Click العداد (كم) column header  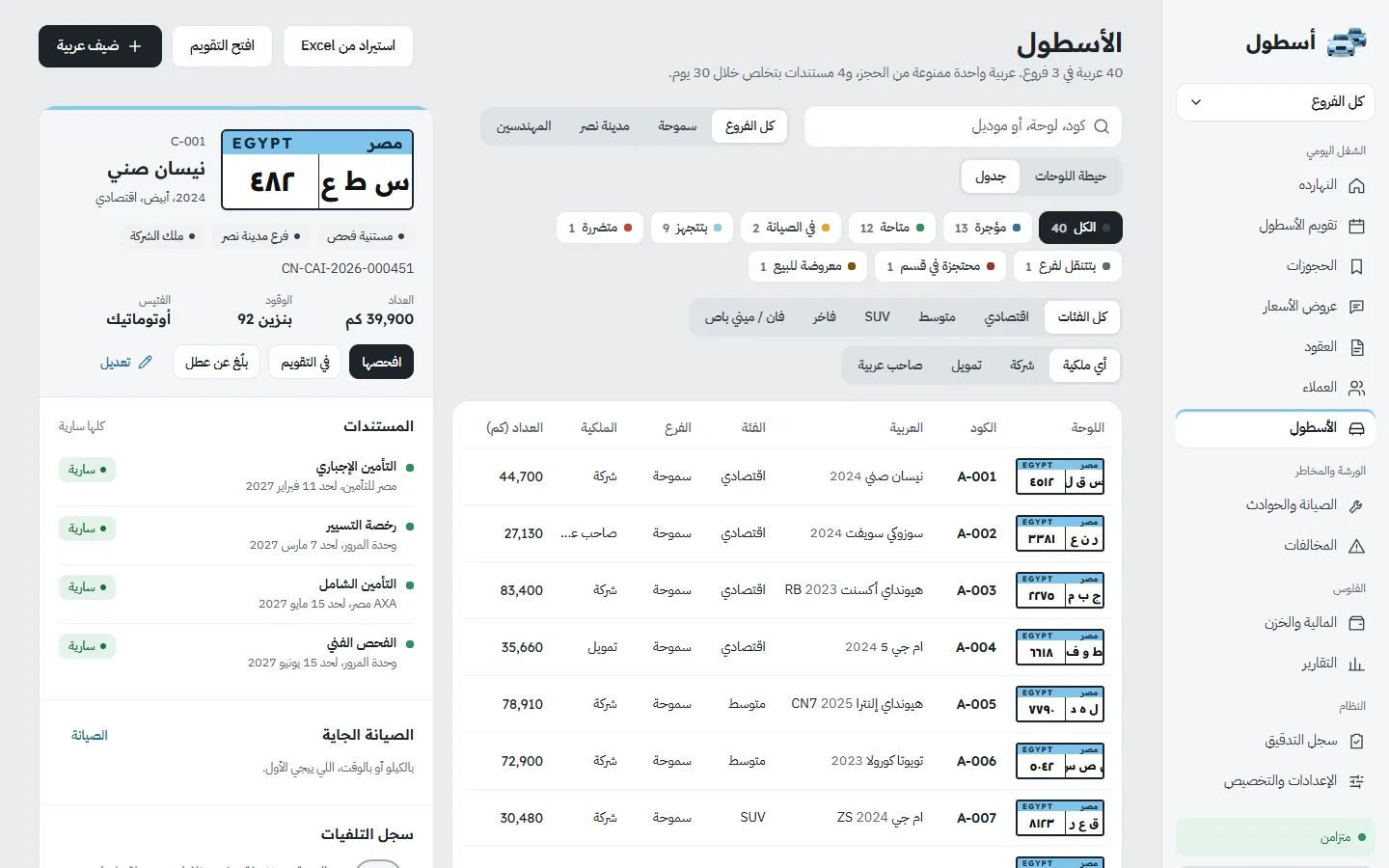(515, 428)
